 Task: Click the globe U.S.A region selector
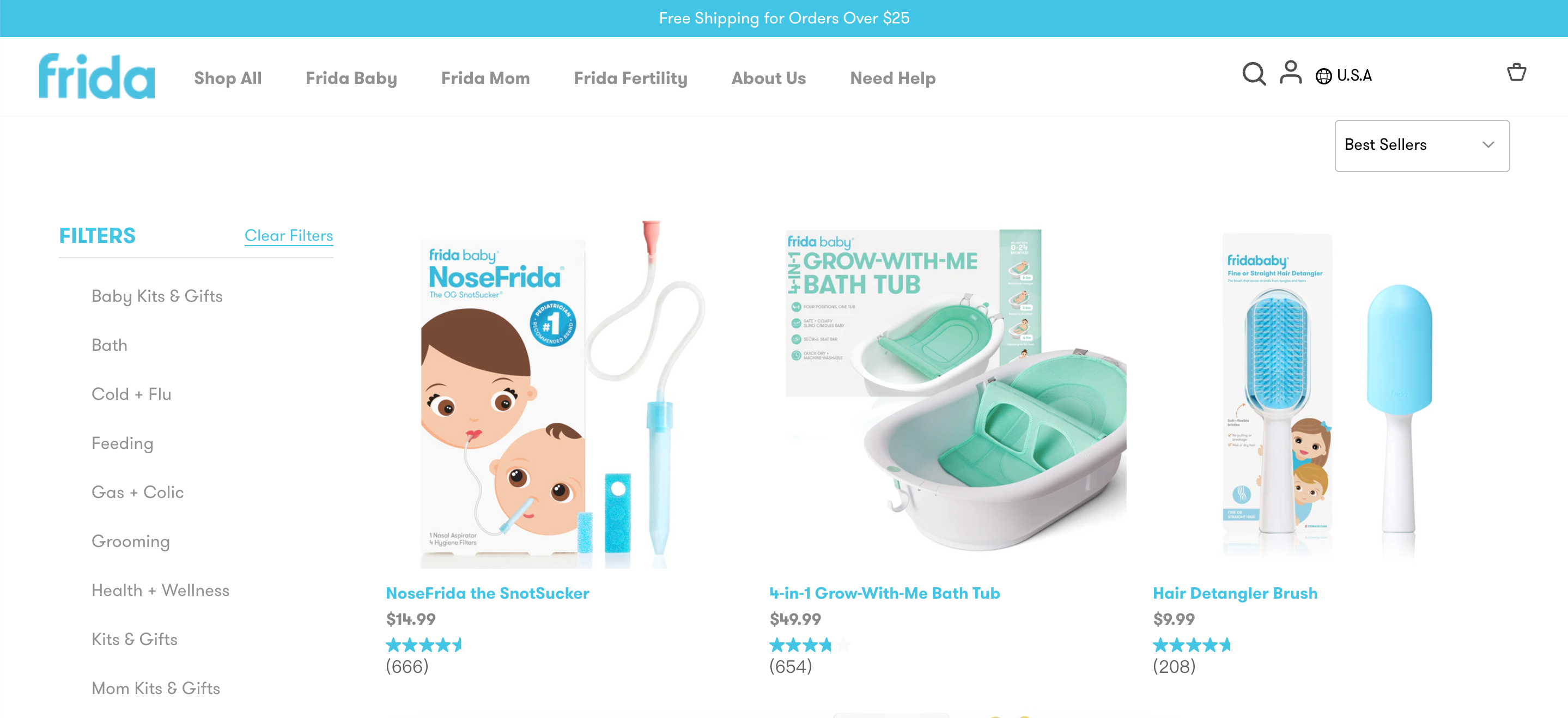coord(1344,76)
